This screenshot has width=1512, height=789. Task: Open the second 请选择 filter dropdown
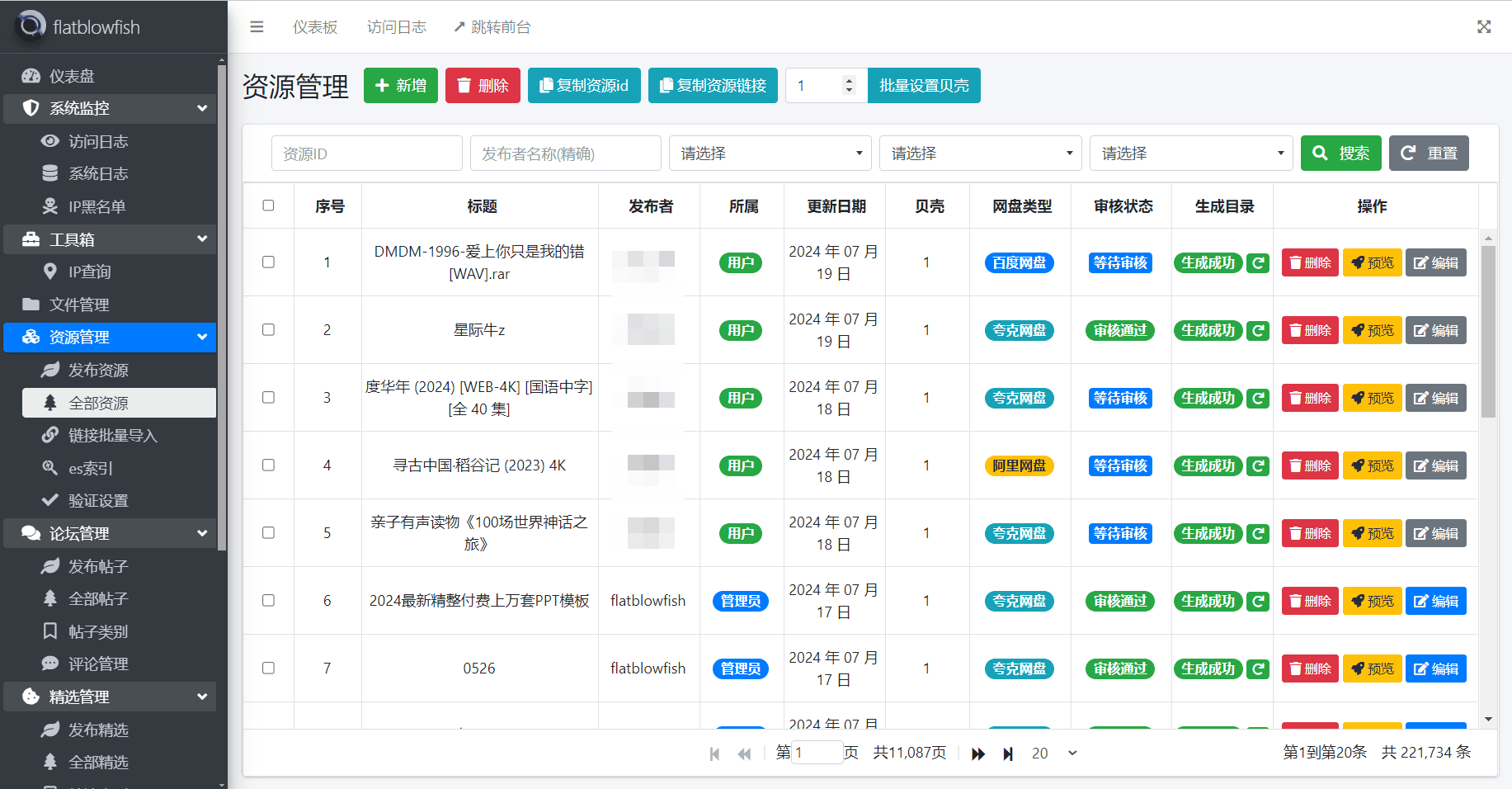980,154
